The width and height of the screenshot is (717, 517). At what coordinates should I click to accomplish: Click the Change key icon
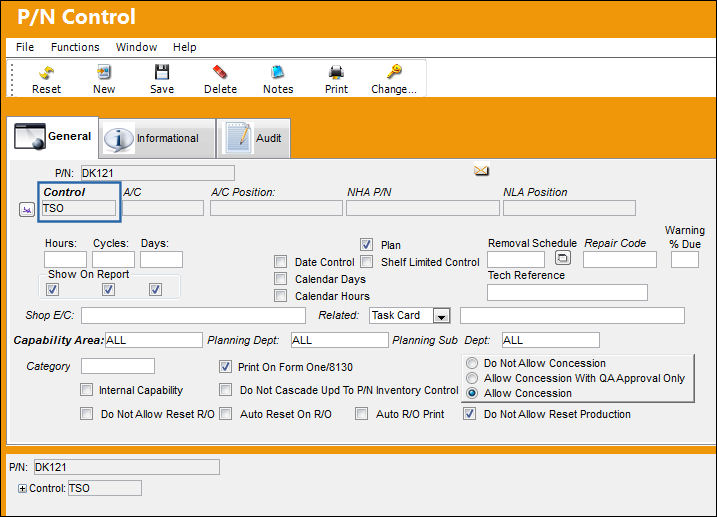pyautogui.click(x=394, y=72)
